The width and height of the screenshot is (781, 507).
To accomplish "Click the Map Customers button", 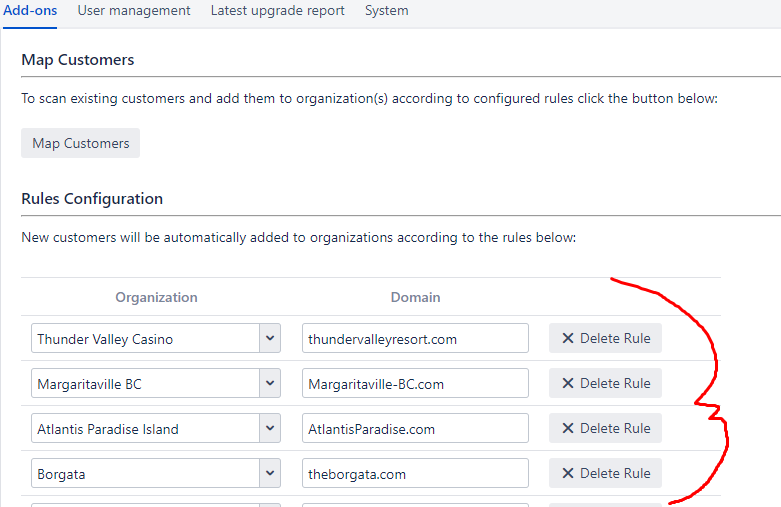I will coord(80,143).
